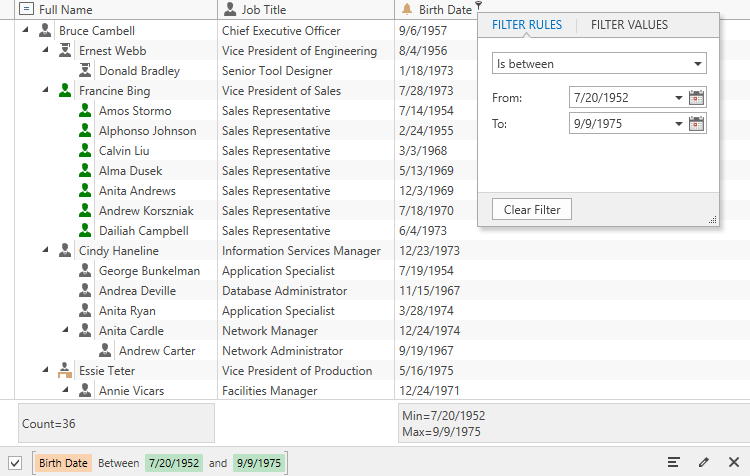Collapse the Annie Vicars node
Viewport: 750px width, 476px height.
pos(66,390)
